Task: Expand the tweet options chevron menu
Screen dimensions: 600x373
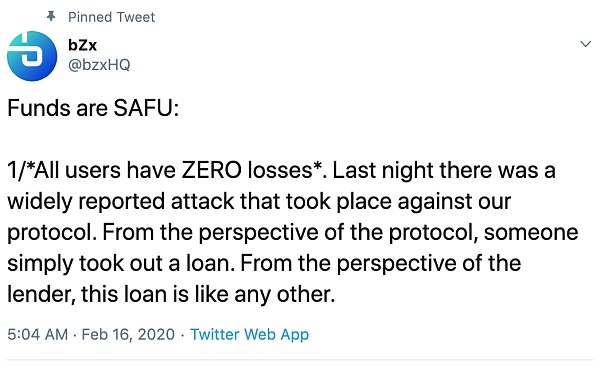Action: click(585, 44)
